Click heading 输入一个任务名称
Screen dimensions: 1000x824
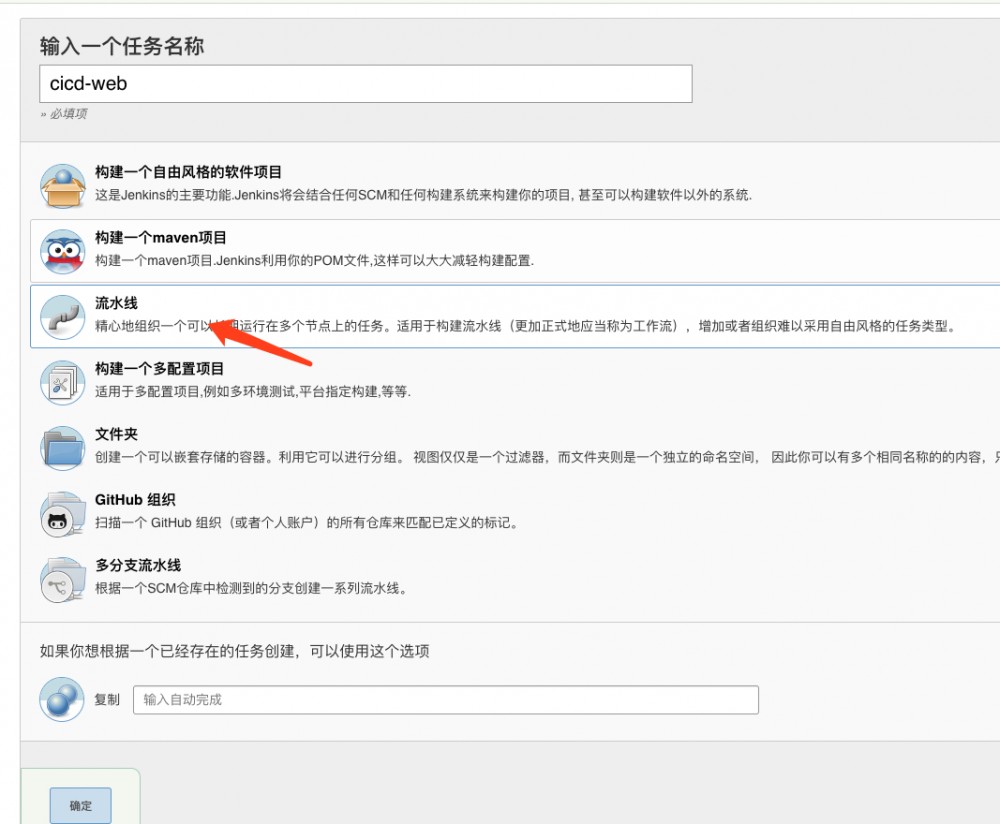coord(122,46)
